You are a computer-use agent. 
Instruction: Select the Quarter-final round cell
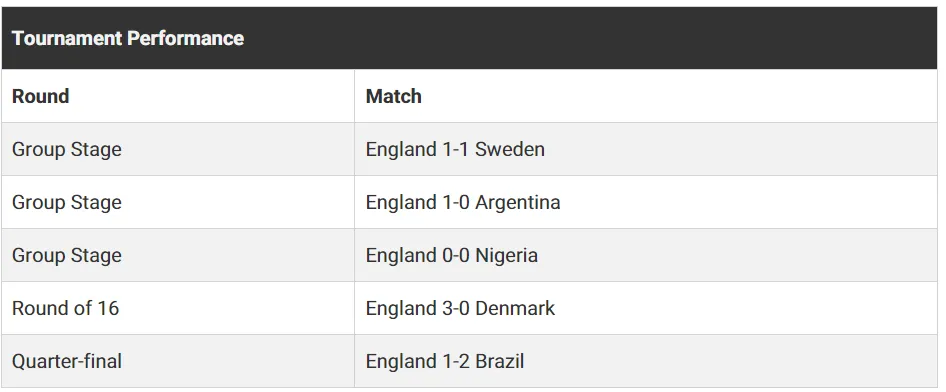coord(178,361)
